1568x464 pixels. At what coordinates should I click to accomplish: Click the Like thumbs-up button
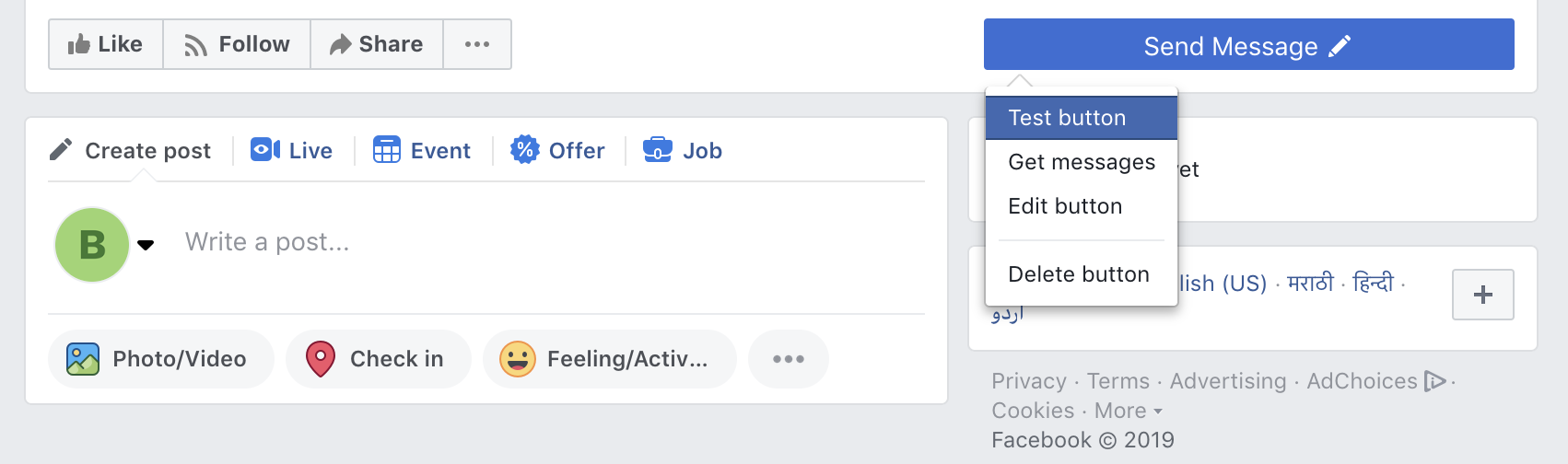pos(106,44)
